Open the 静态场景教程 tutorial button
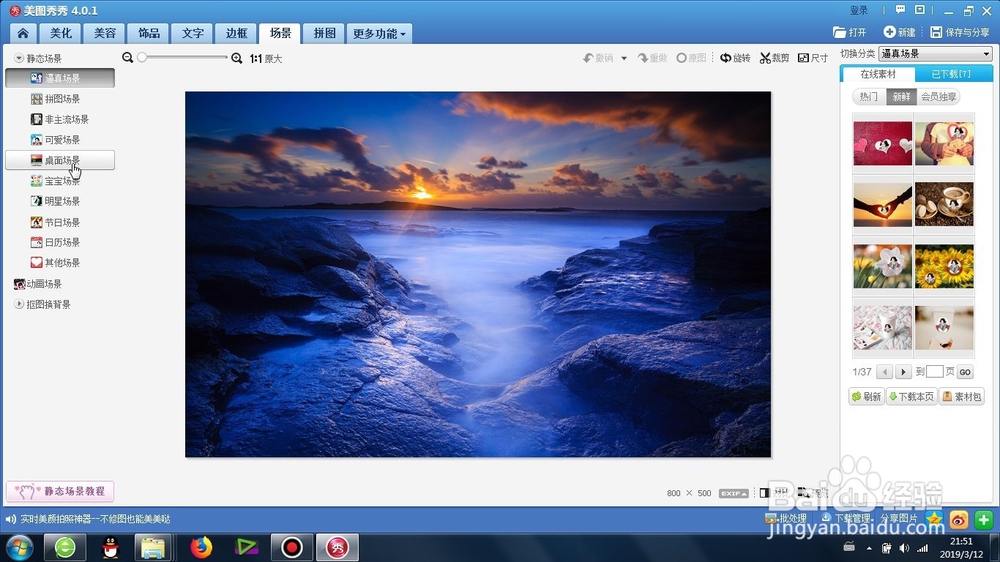This screenshot has width=1000, height=562. pos(60,491)
